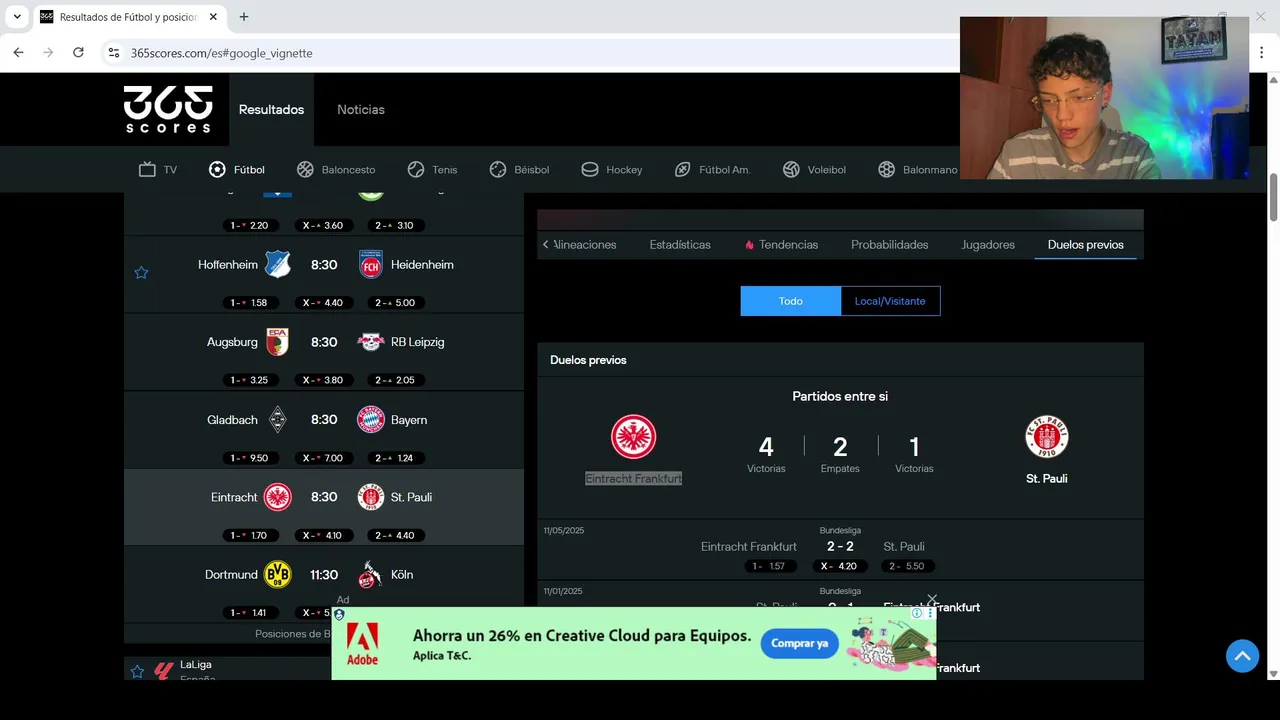Switch to the Estadísticas tab

[680, 244]
